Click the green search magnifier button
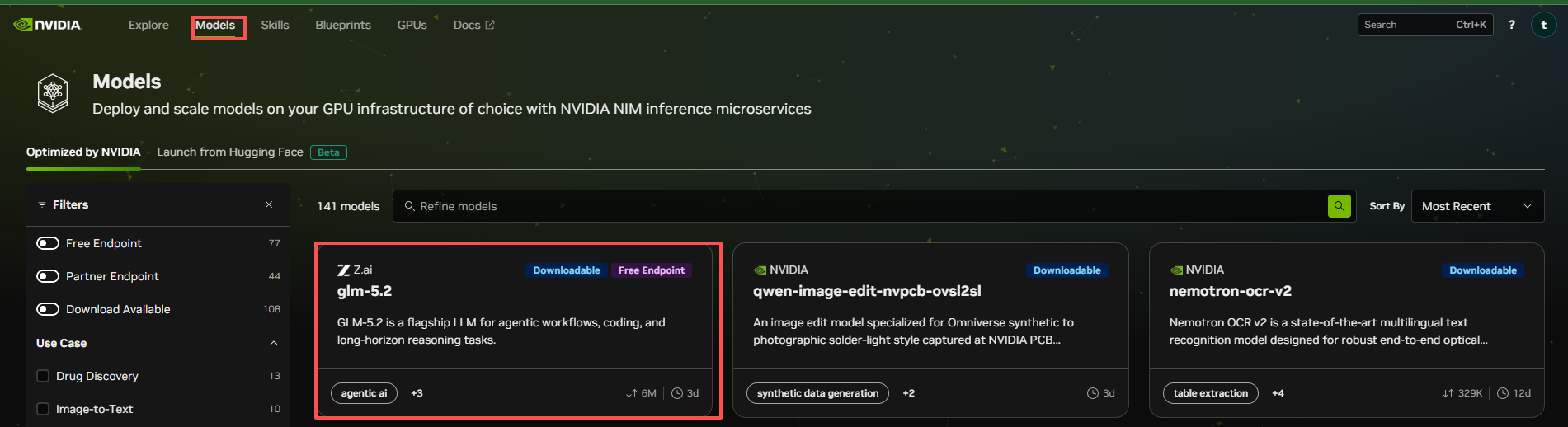1568x427 pixels. [x=1340, y=206]
